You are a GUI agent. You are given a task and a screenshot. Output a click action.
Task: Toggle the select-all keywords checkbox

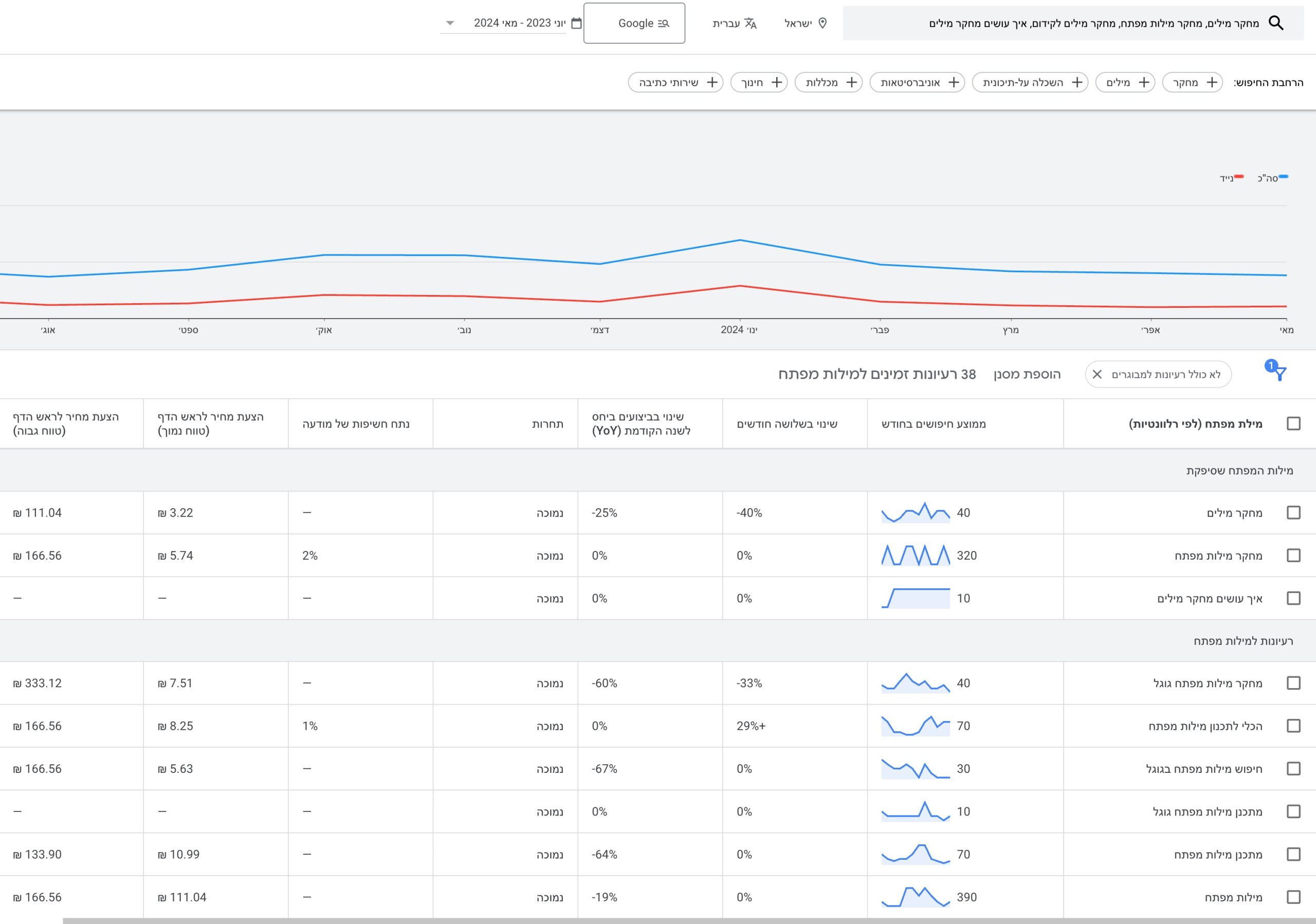(x=1293, y=423)
